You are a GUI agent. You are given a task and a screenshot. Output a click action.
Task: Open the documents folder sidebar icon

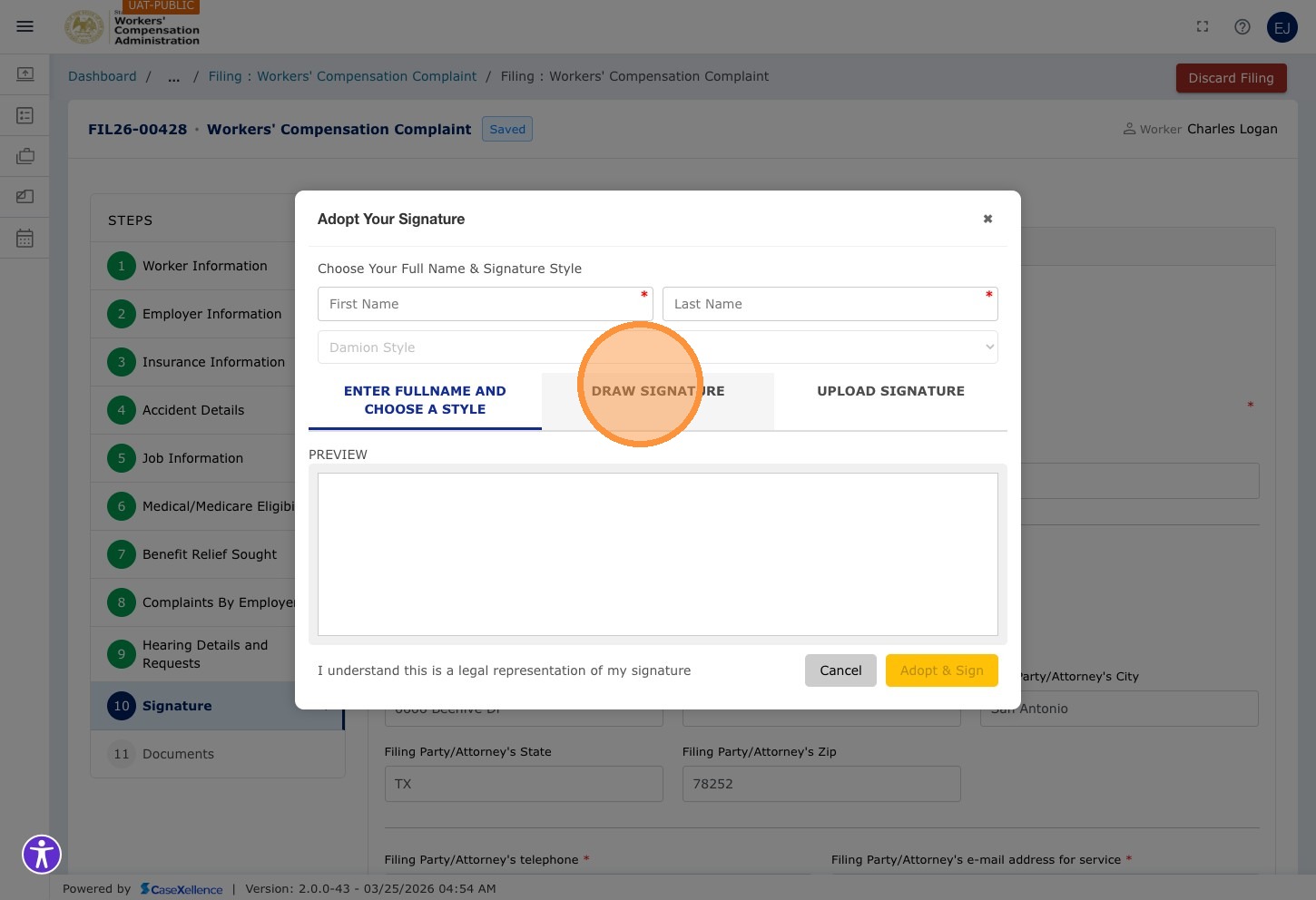tap(25, 197)
